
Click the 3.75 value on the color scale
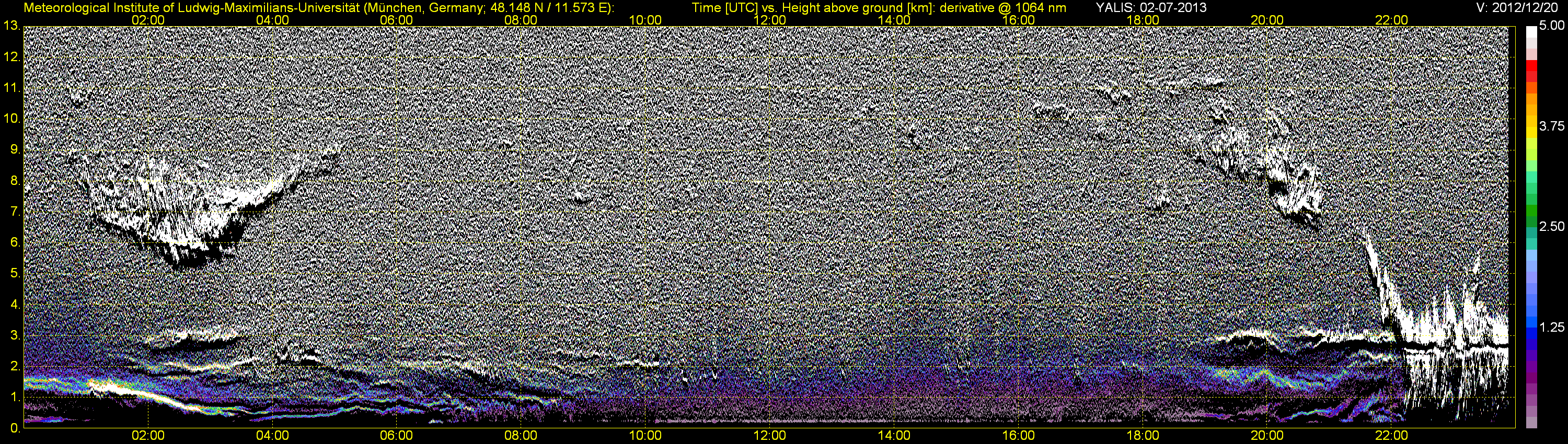click(1552, 126)
